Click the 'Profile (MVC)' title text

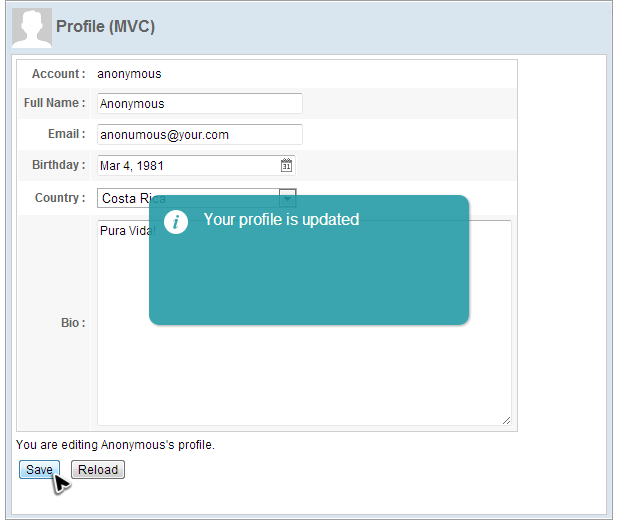pos(105,27)
